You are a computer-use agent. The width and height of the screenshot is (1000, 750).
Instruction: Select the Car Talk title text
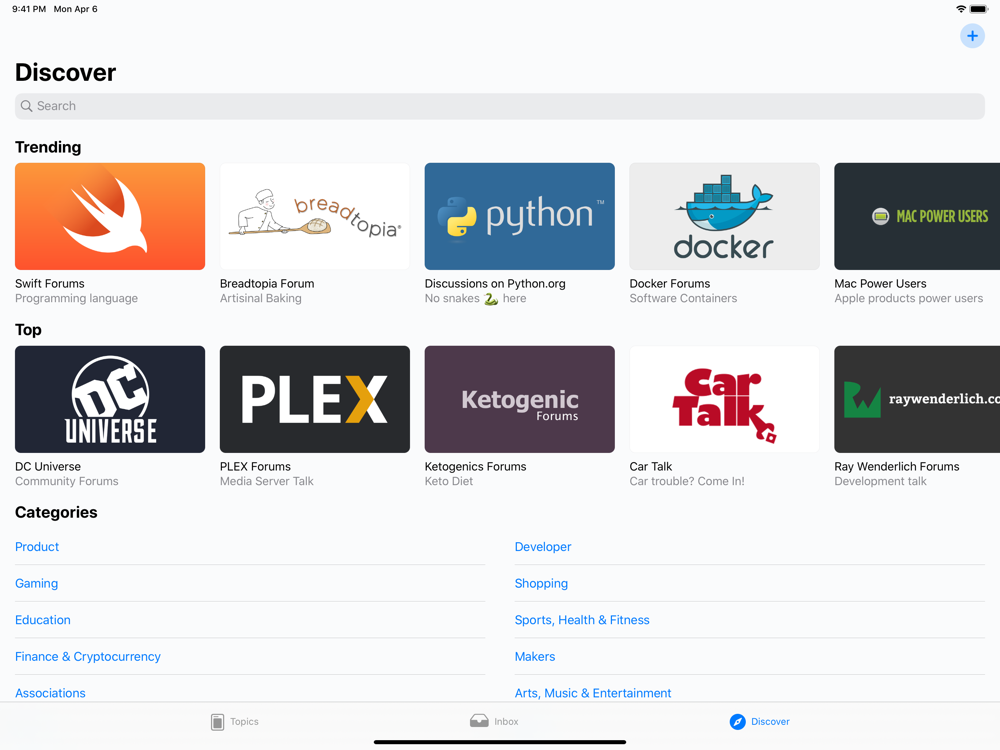point(651,466)
